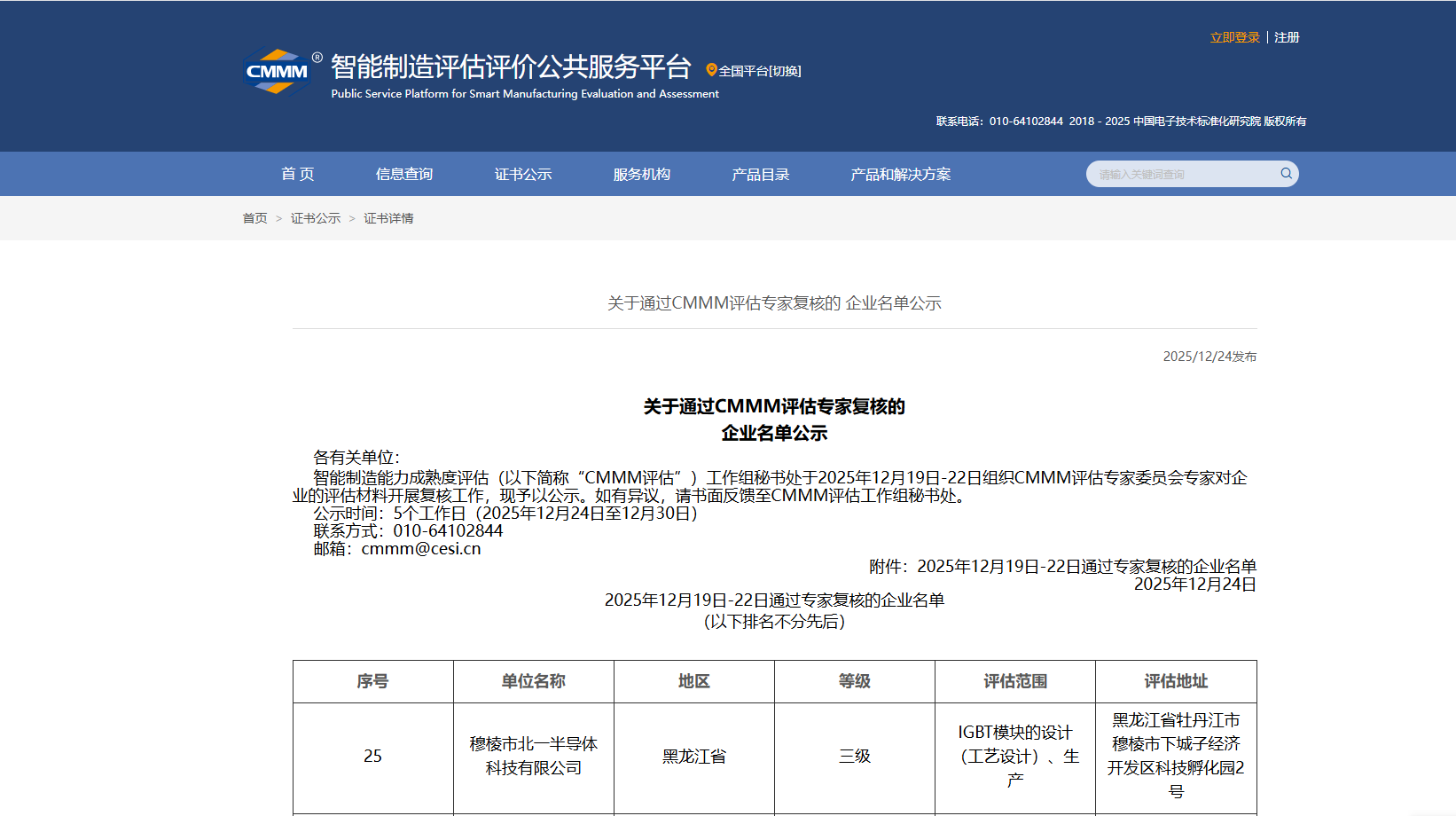Image resolution: width=1456 pixels, height=816 pixels.
Task: Open the 服务机构 navigation menu
Action: pos(640,174)
